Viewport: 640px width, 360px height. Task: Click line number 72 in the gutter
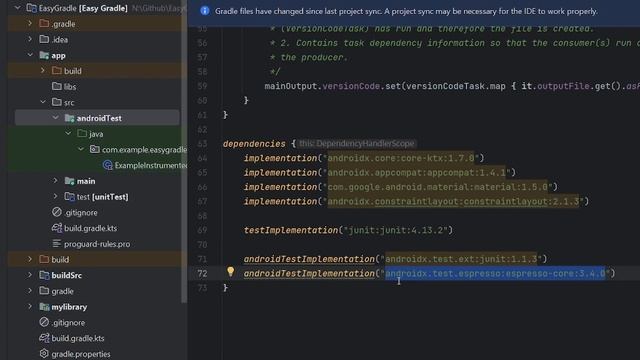pos(202,273)
